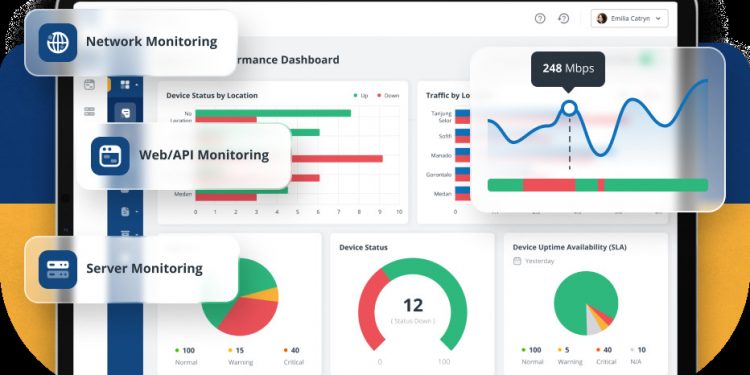Screen dimensions: 750x375
Task: Open the help question mark icon
Action: click(x=540, y=19)
